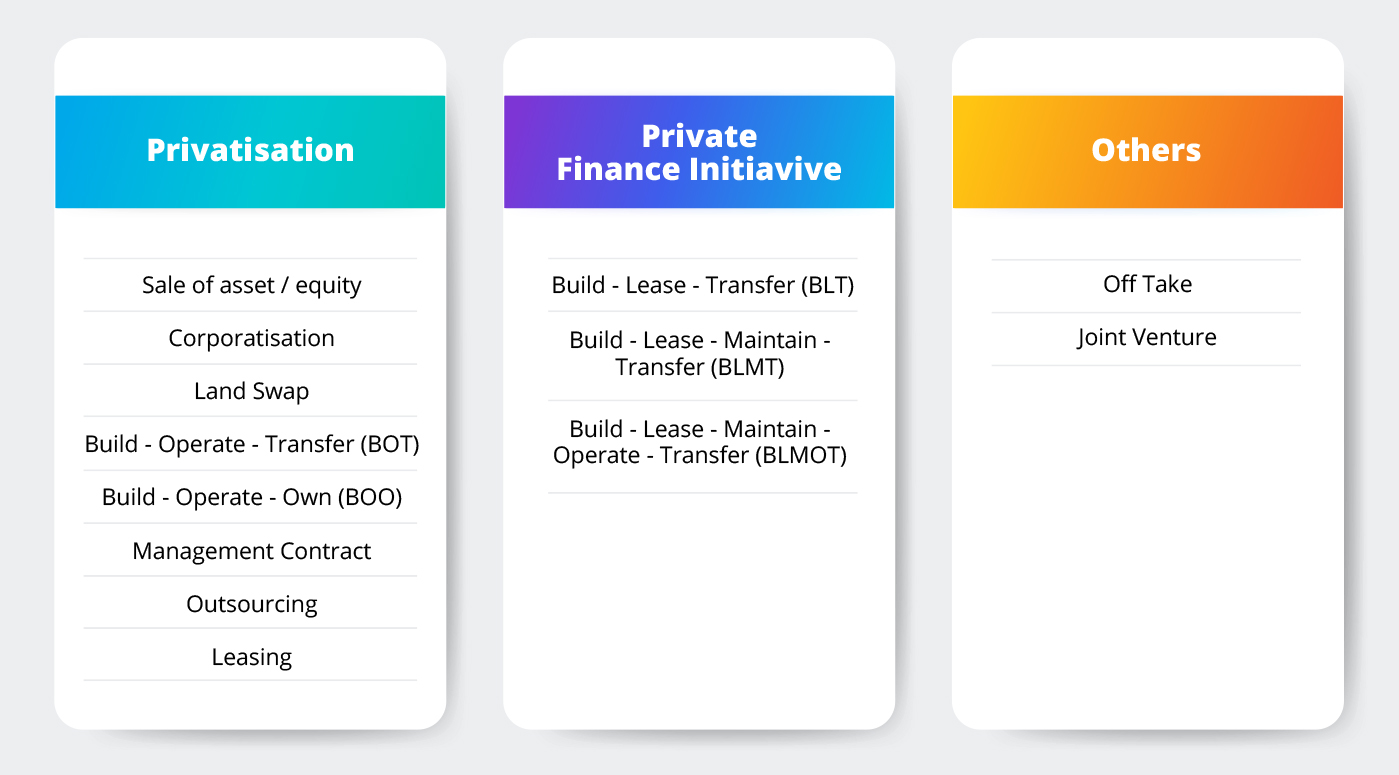The image size is (1399, 775).
Task: Click empty area in Others card
Action: click(1147, 540)
